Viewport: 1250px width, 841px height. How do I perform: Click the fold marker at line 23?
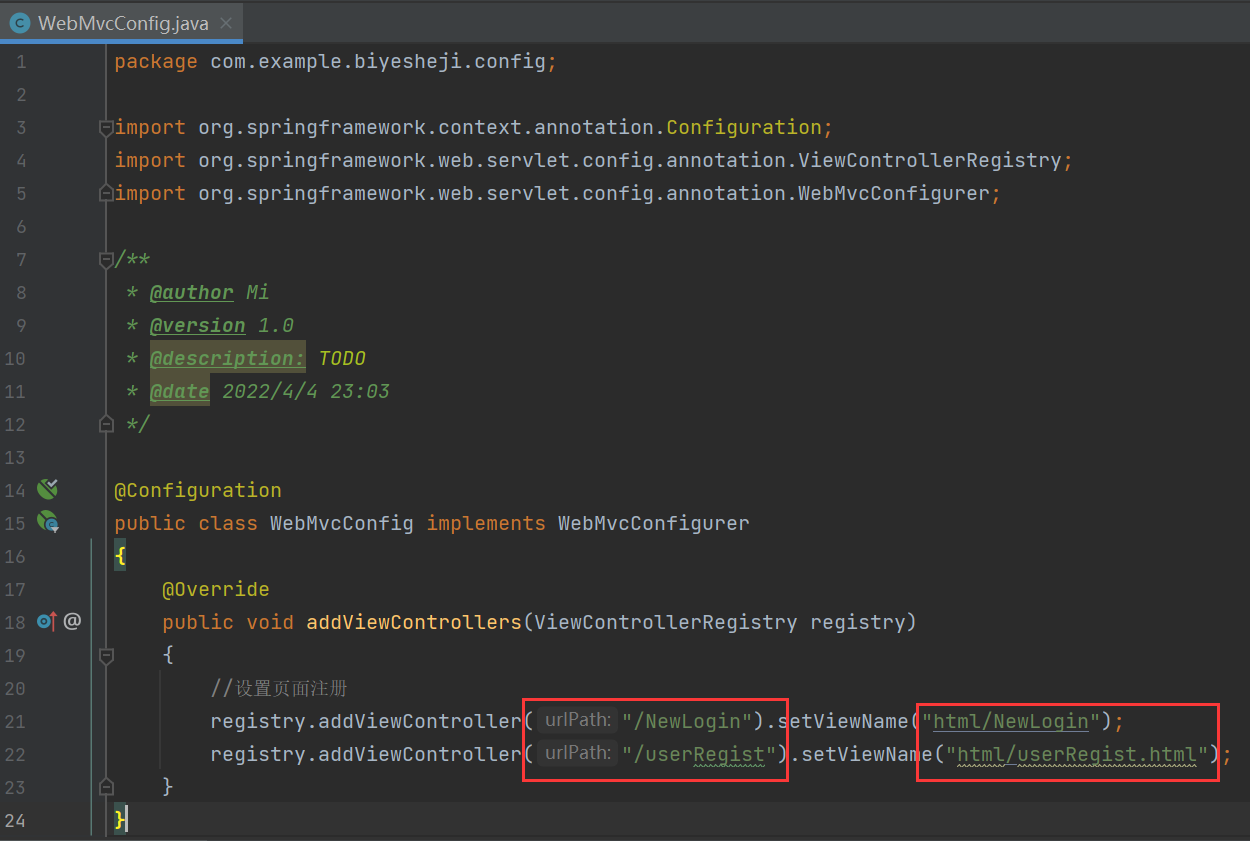pyautogui.click(x=107, y=786)
